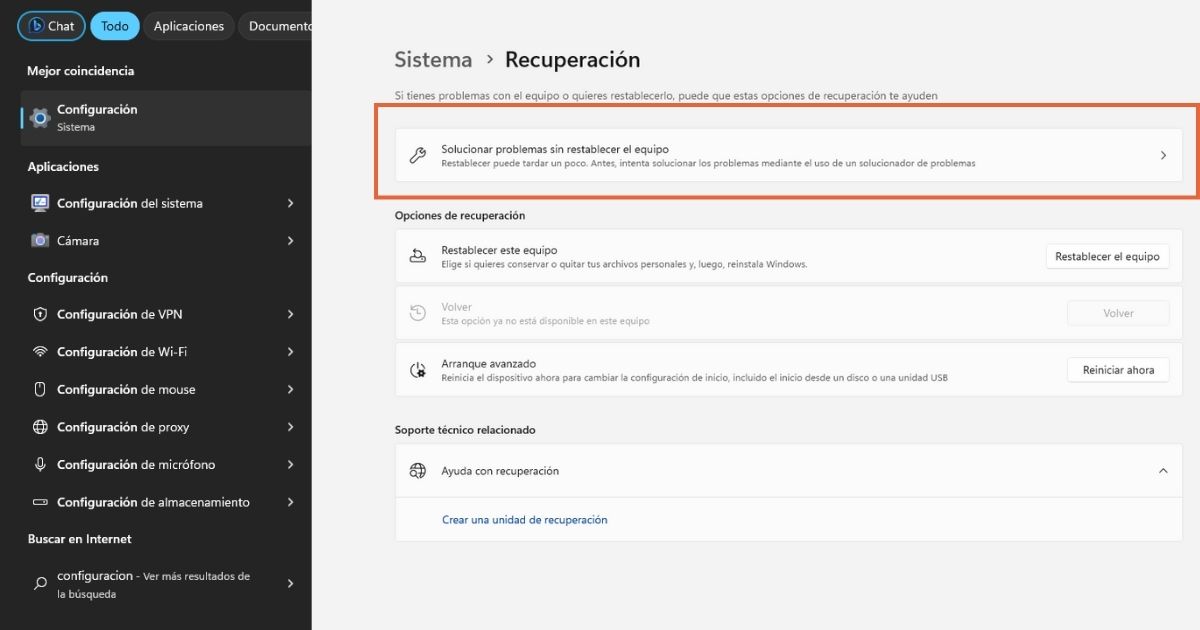Expand chevron beside configuracion web search
This screenshot has height=630, width=1200.
coord(290,584)
